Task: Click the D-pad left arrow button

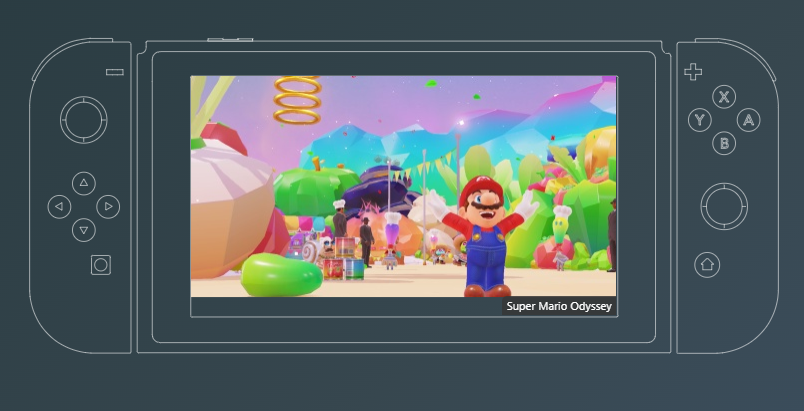Action: pyautogui.click(x=59, y=207)
